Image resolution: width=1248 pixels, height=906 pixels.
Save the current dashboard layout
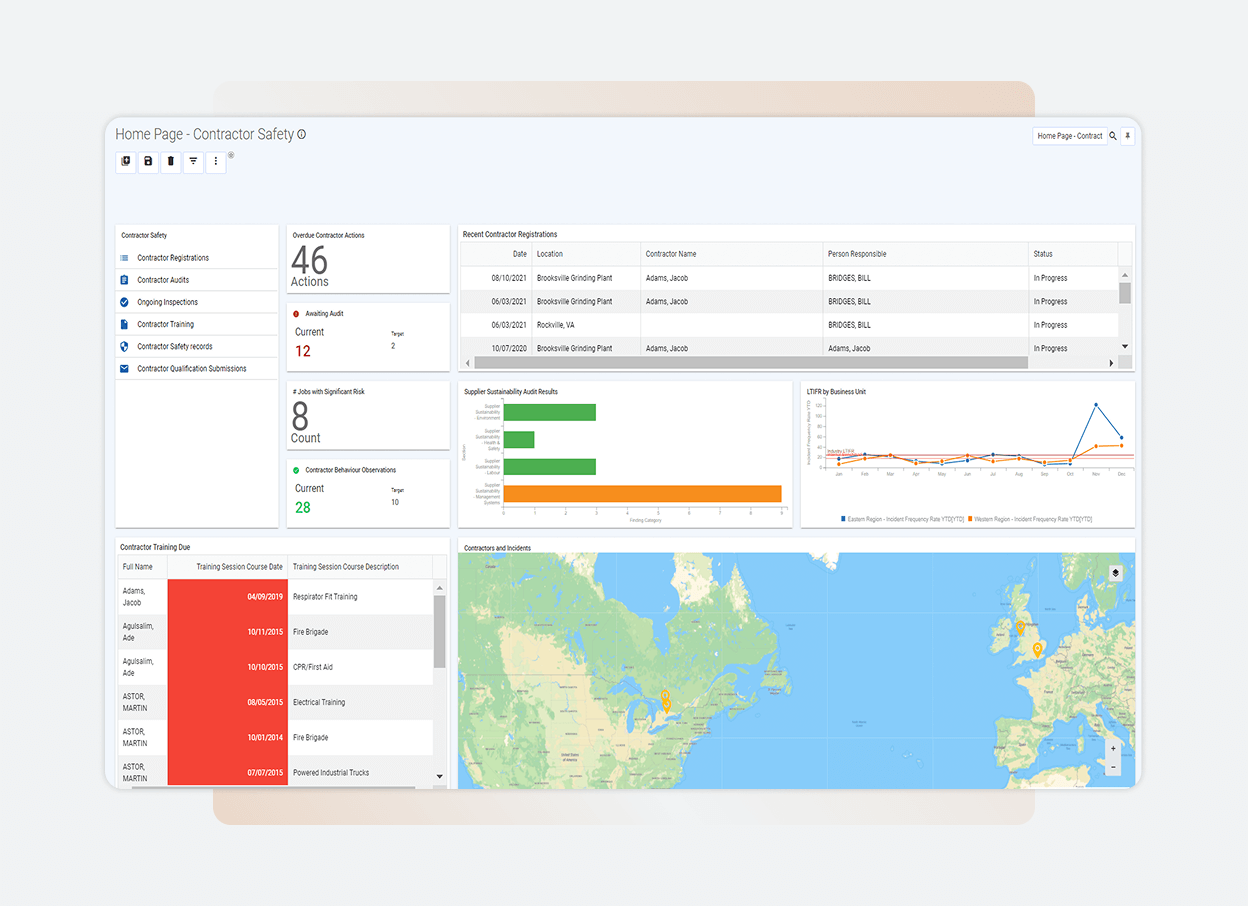tap(147, 162)
